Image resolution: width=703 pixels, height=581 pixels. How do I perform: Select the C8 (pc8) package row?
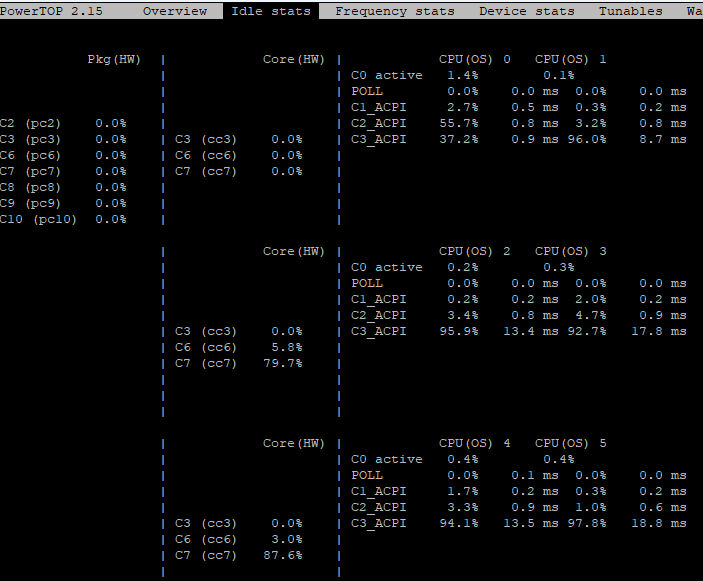click(63, 188)
